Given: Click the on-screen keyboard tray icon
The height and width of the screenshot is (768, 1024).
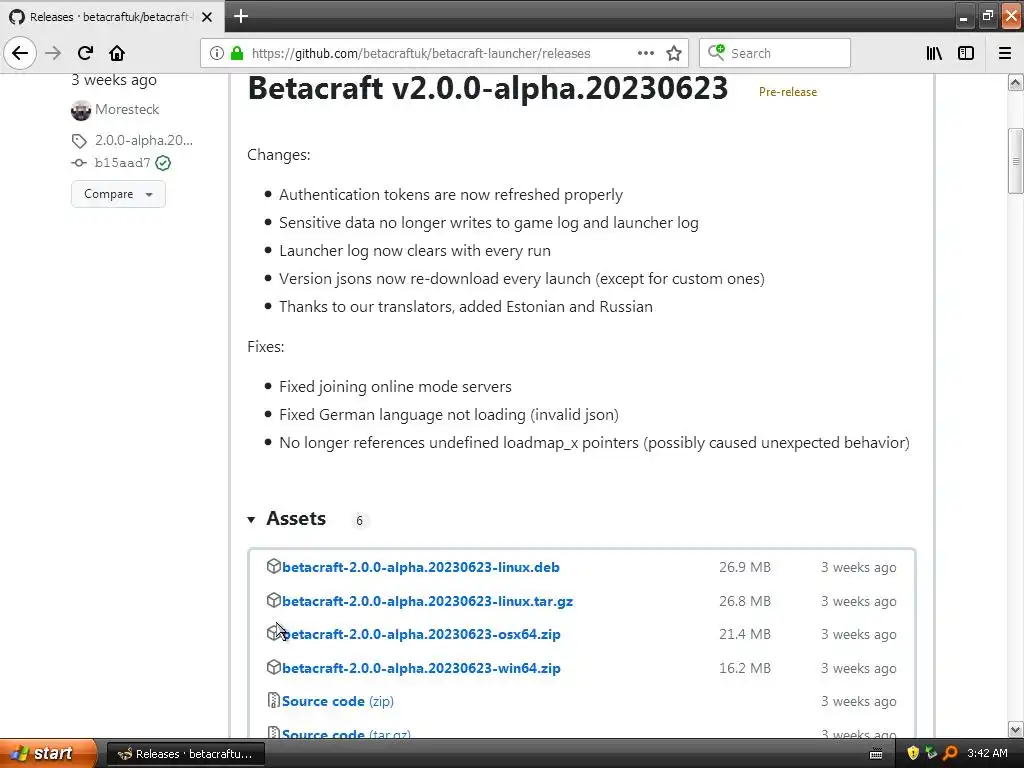Looking at the screenshot, I should [876, 754].
